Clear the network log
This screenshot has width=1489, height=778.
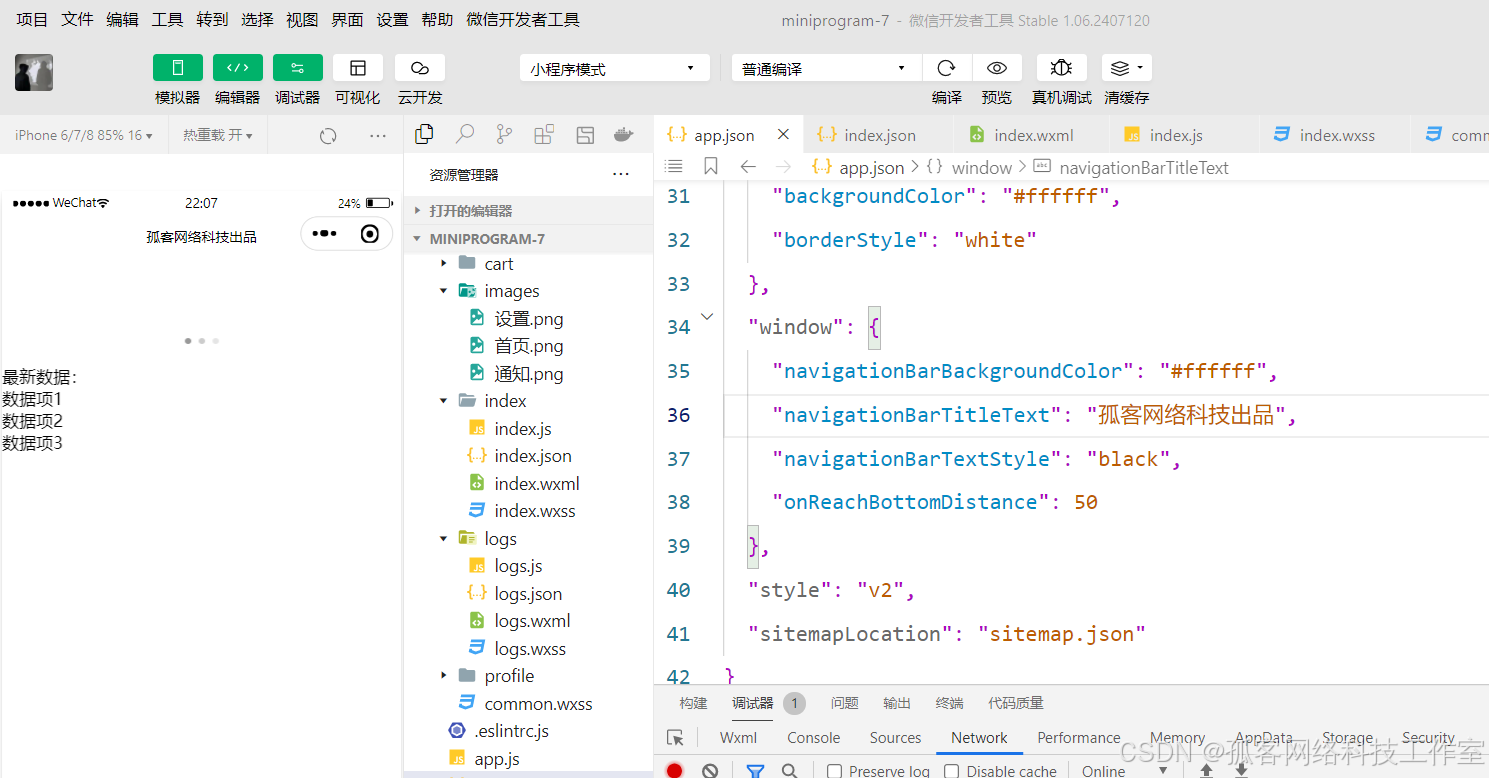710,771
